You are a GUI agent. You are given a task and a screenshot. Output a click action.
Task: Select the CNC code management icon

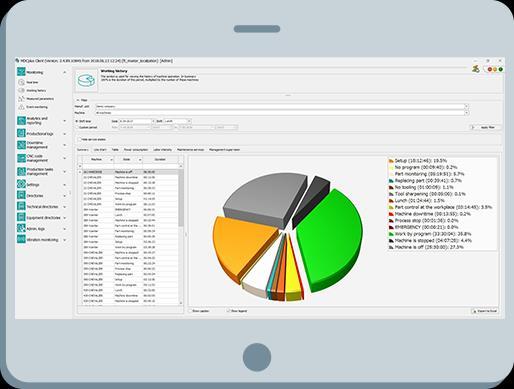tap(21, 158)
